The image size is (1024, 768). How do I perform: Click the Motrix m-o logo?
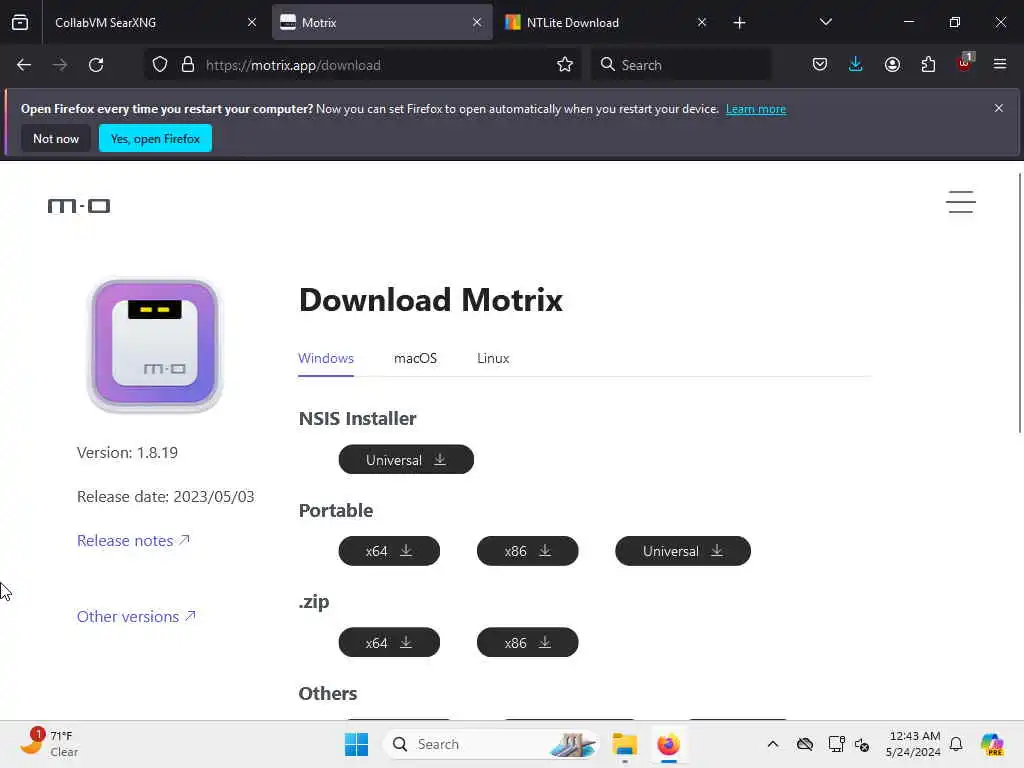pyautogui.click(x=79, y=206)
